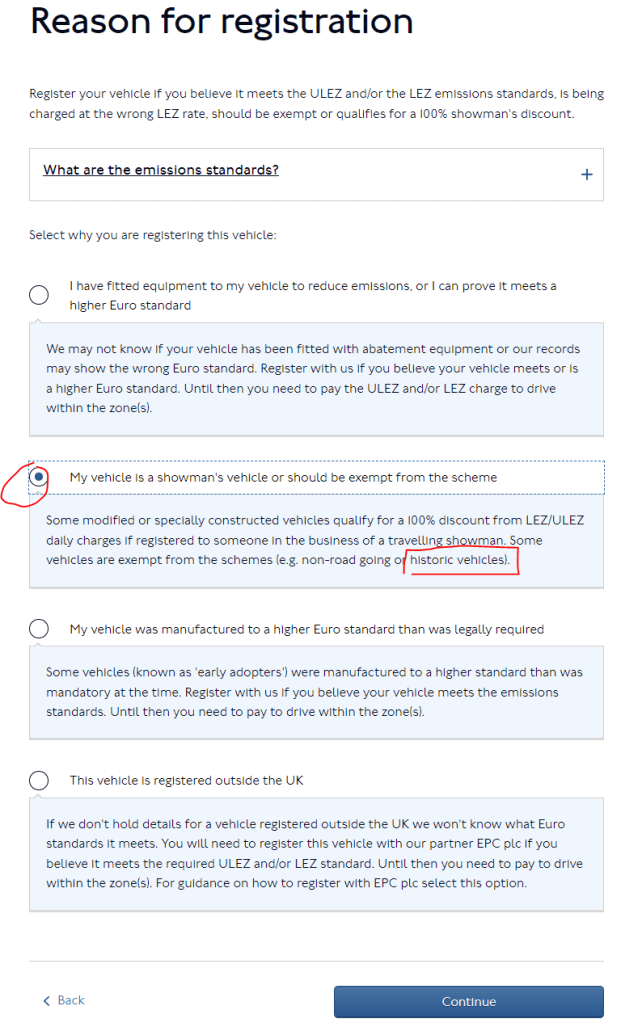Screen dimensions: 621x1023
Task: Click the 'Reason for registration' heading
Action: coord(221,20)
